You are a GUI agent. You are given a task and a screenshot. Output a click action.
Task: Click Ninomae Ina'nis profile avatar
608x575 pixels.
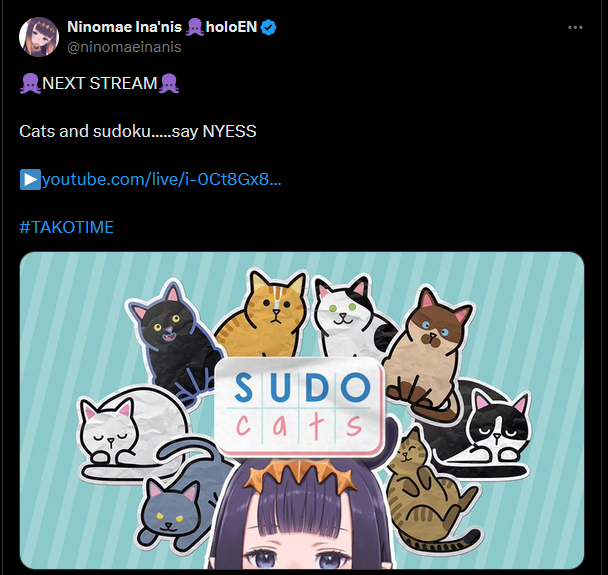point(39,37)
